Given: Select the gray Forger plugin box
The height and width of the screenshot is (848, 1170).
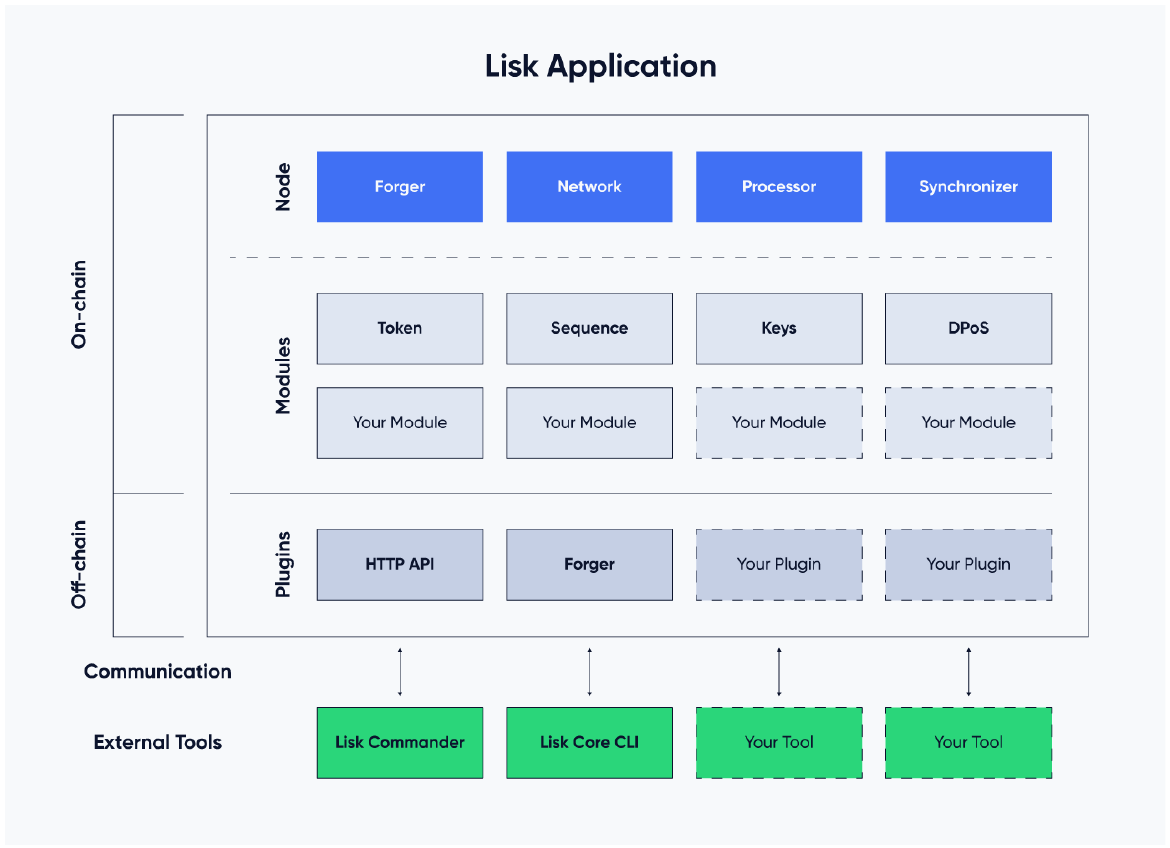Looking at the screenshot, I should coord(589,565).
